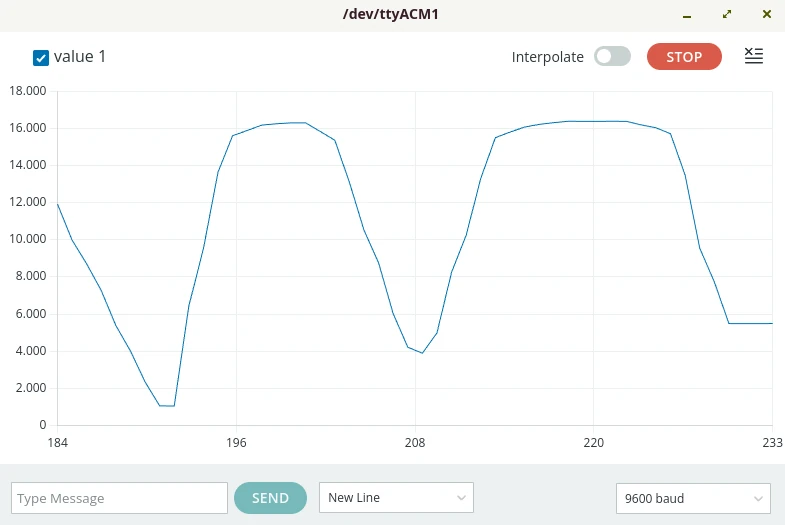Viewport: 785px width, 525px height.
Task: Click the 220 tick label on x-axis
Action: click(x=594, y=442)
